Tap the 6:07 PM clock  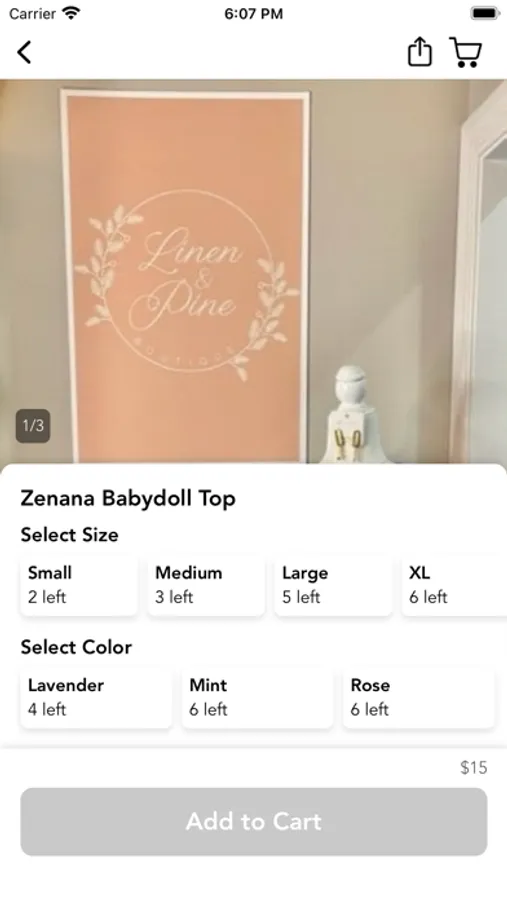pos(253,14)
